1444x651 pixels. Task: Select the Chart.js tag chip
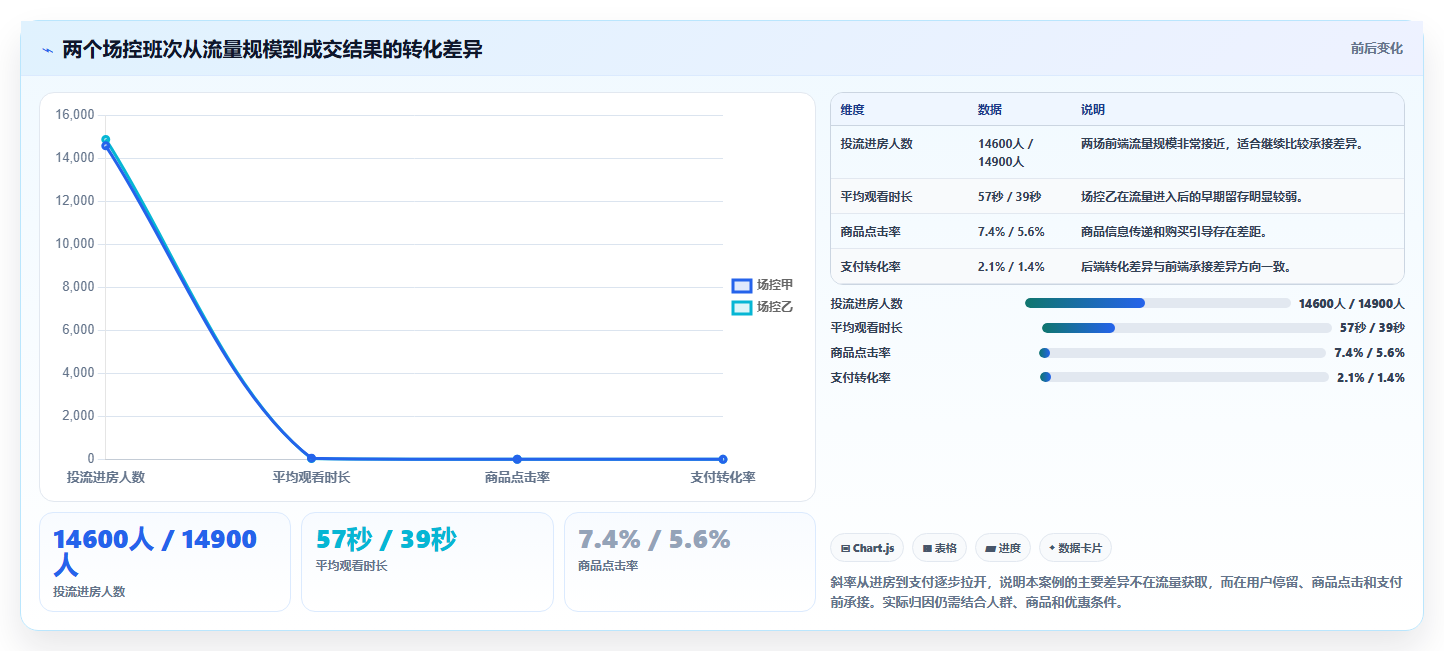[x=867, y=548]
